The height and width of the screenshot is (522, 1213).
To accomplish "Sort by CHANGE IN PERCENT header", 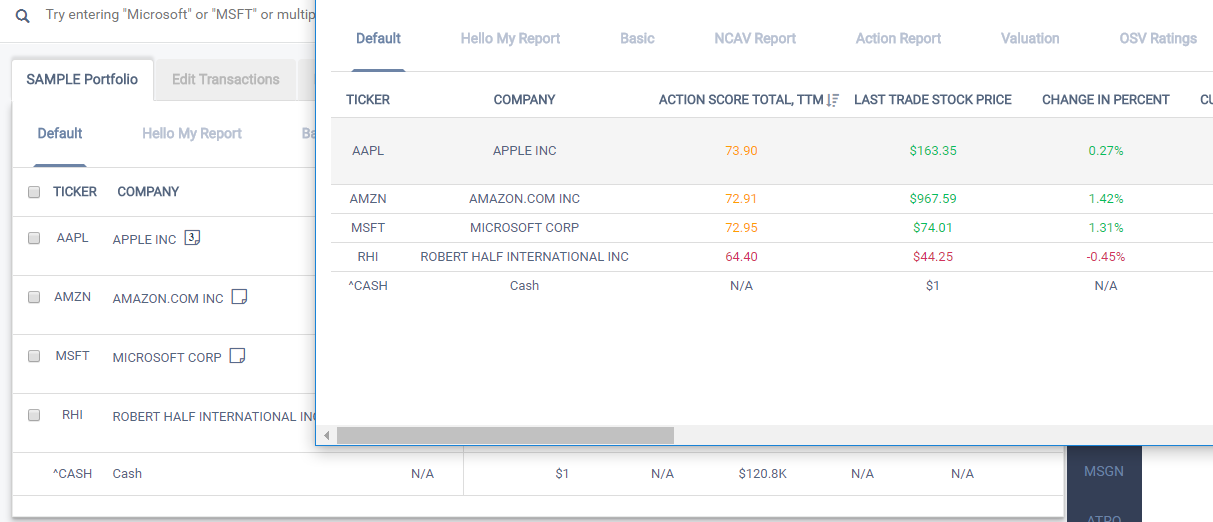I will pos(1106,100).
